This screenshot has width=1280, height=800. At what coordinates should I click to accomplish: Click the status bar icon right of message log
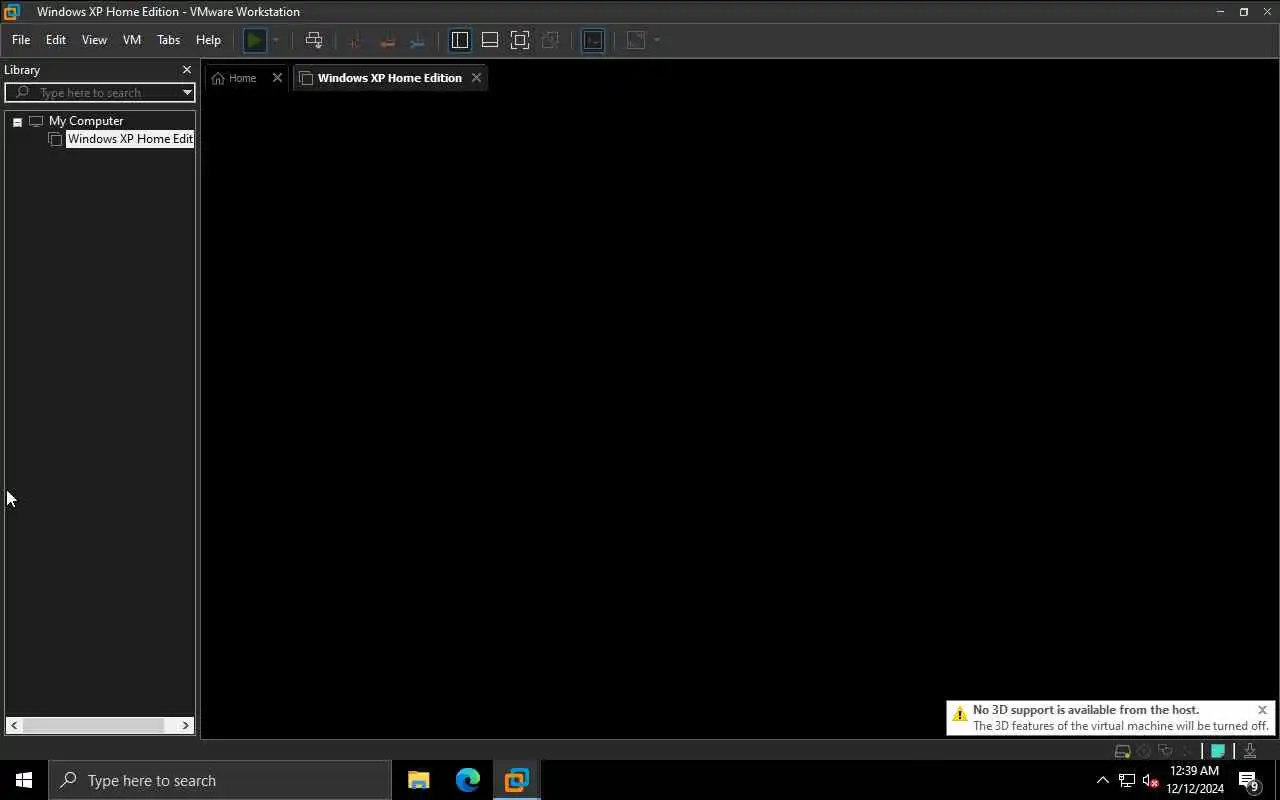[x=1250, y=751]
